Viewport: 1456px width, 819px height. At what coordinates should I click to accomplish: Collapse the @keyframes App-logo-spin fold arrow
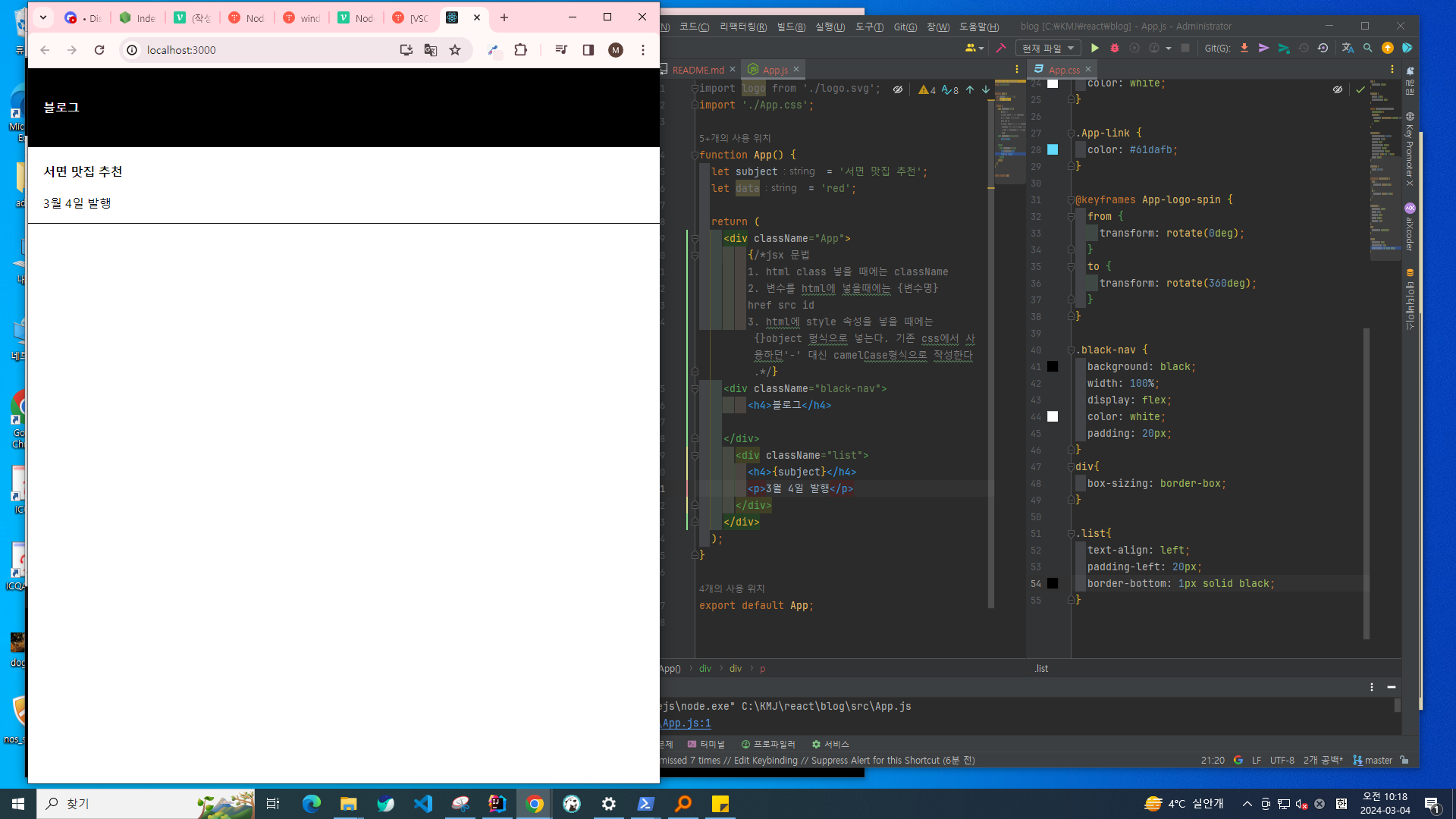pyautogui.click(x=1071, y=200)
